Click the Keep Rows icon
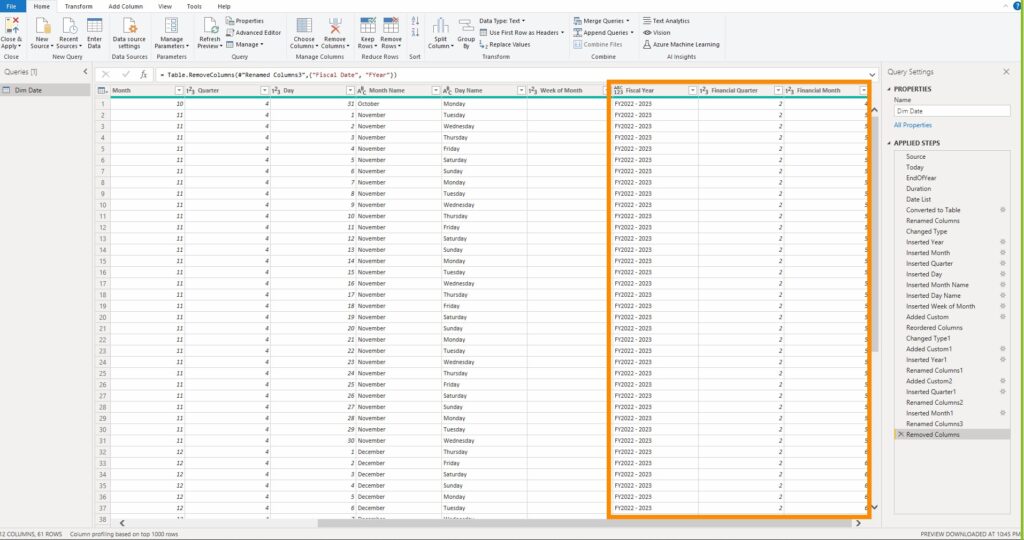 tap(368, 26)
